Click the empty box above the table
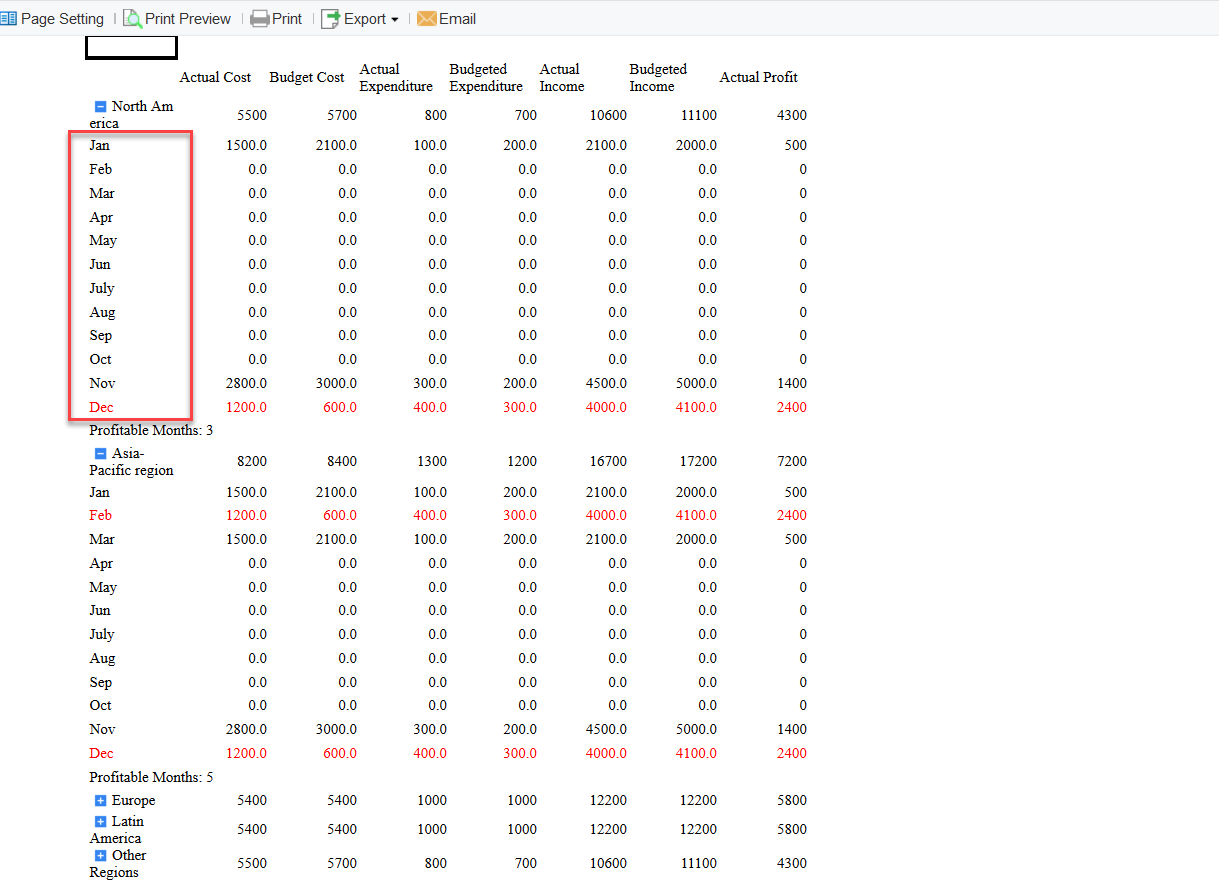1219x883 pixels. 131,47
